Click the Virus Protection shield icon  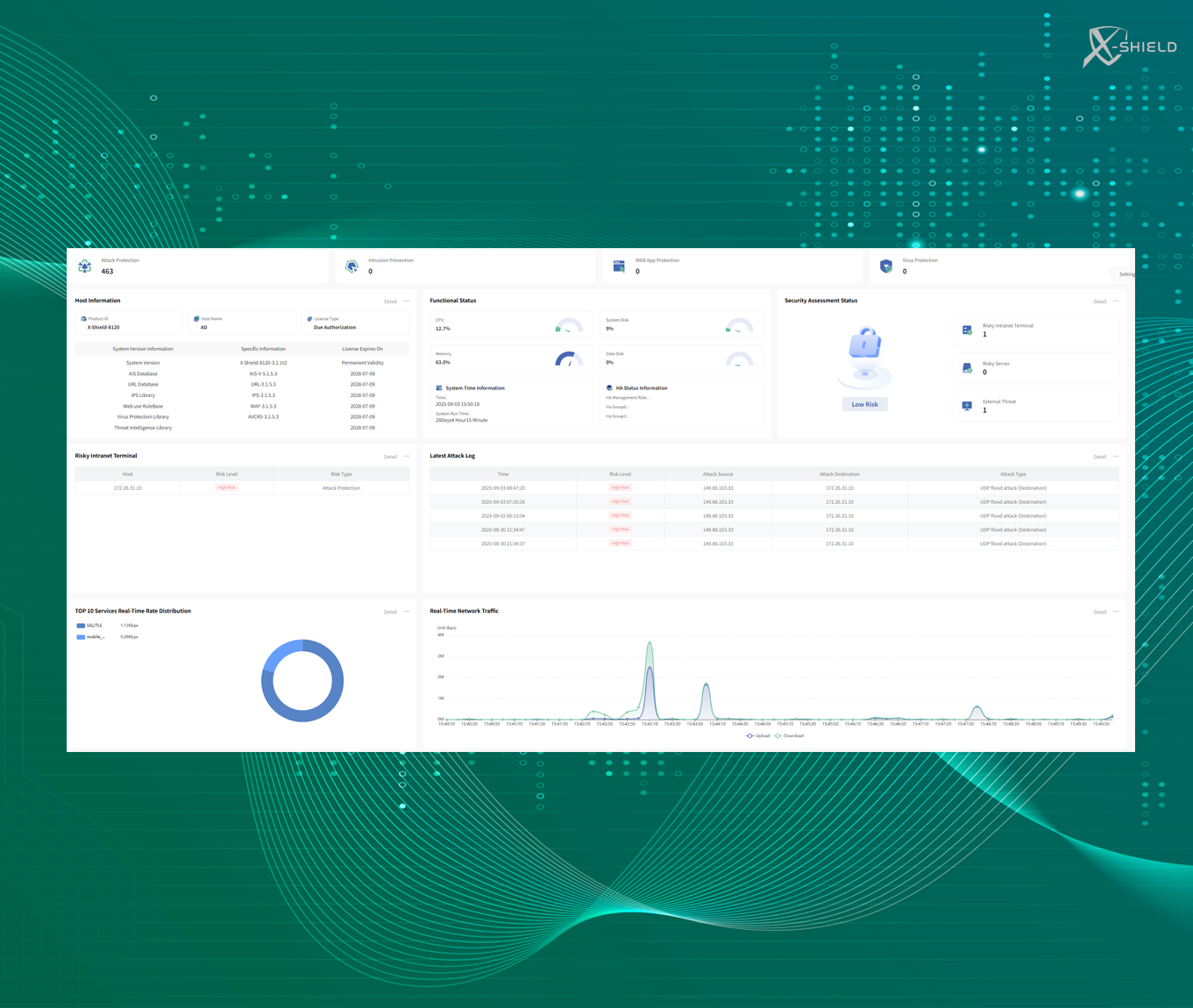click(x=886, y=266)
